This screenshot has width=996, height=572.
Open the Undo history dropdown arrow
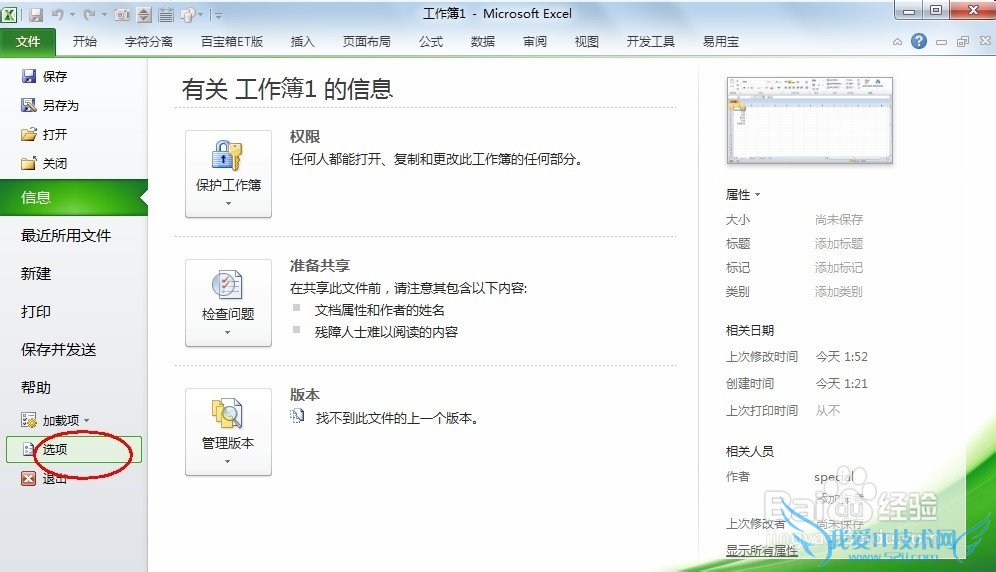click(72, 14)
